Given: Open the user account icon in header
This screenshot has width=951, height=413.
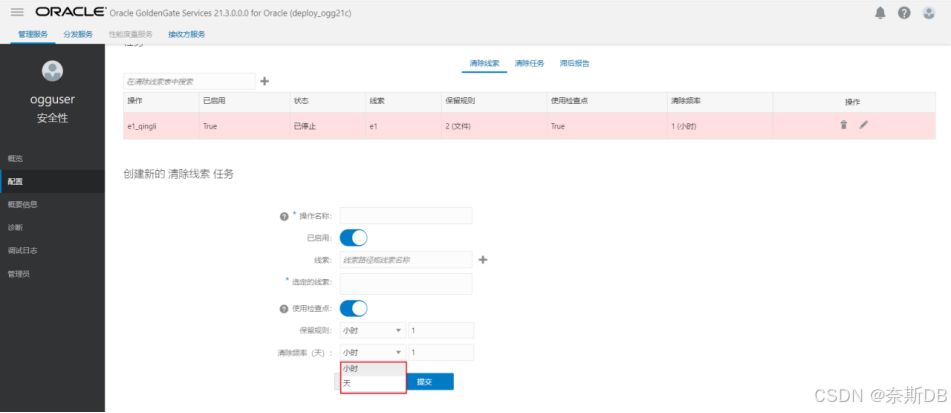Looking at the screenshot, I should pos(928,12).
